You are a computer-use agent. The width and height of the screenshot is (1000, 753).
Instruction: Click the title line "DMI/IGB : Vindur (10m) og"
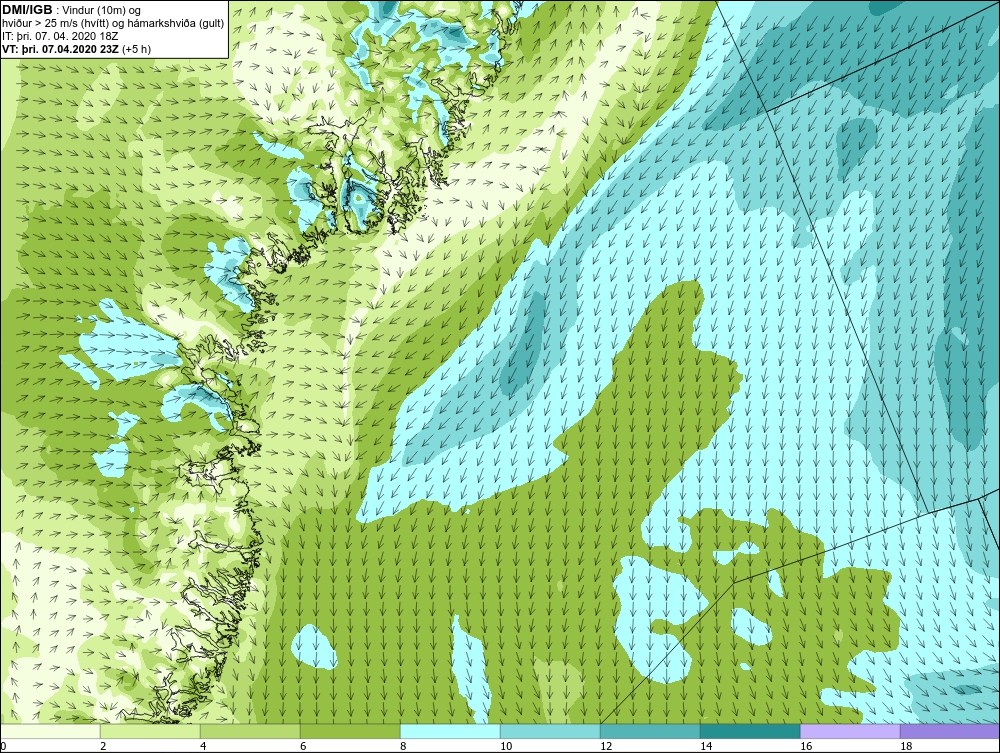(x=71, y=10)
